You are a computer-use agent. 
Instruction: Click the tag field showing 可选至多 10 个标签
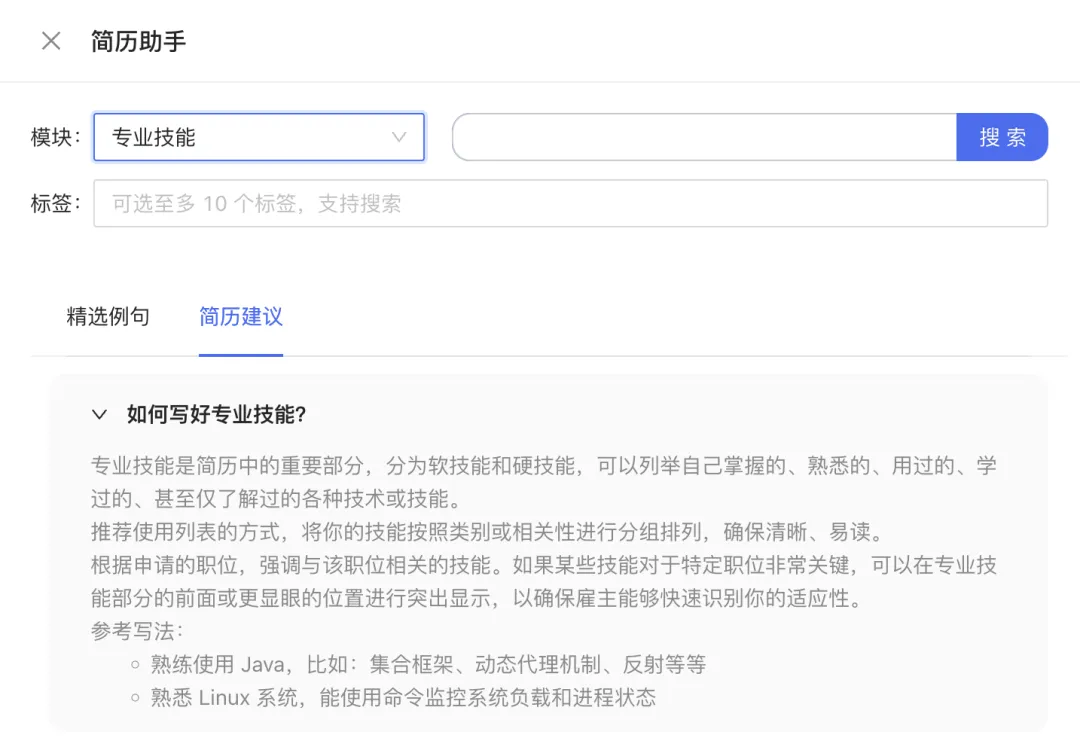[x=571, y=202]
